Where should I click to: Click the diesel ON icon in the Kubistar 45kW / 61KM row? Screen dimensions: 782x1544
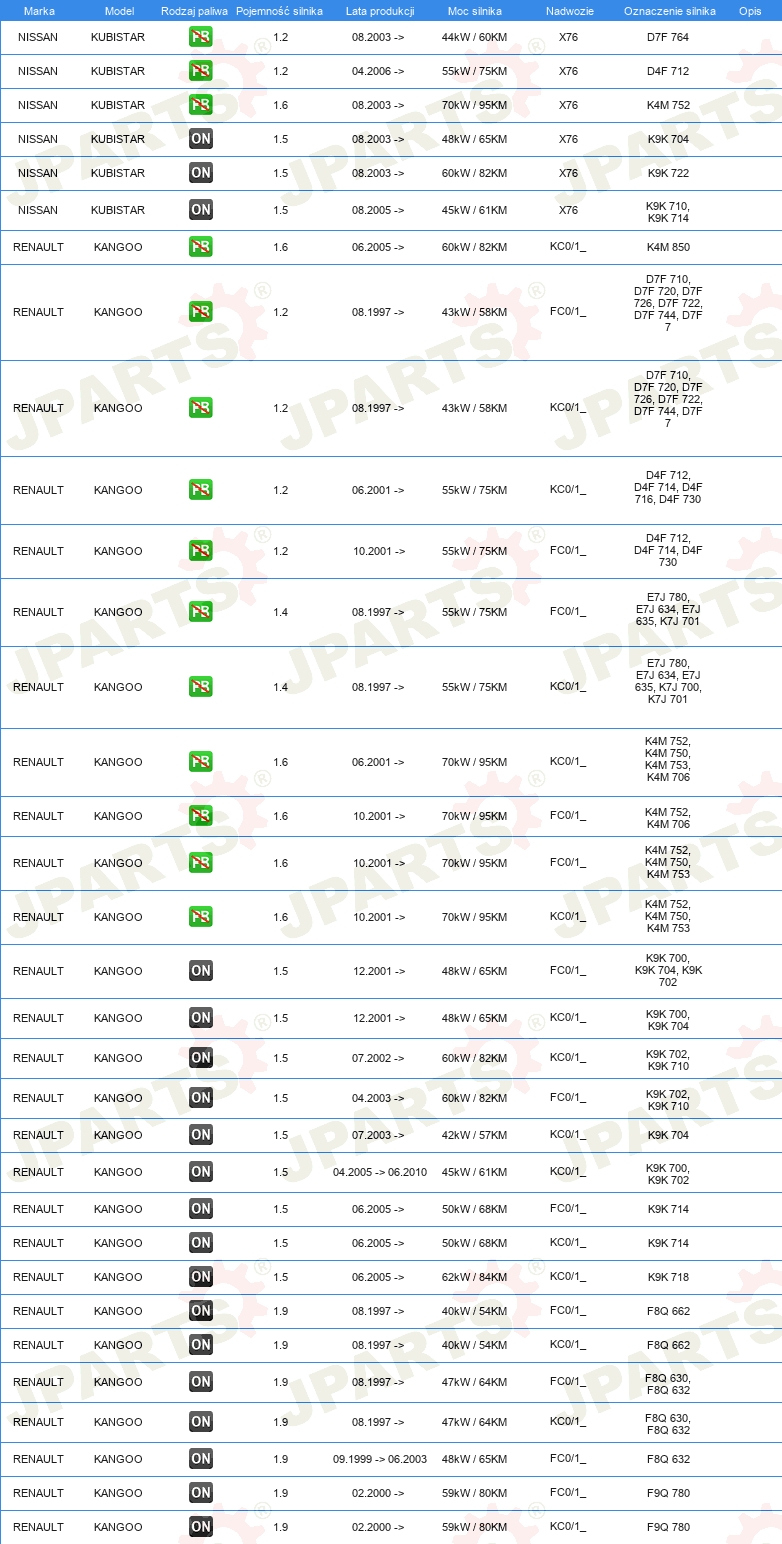[x=201, y=210]
